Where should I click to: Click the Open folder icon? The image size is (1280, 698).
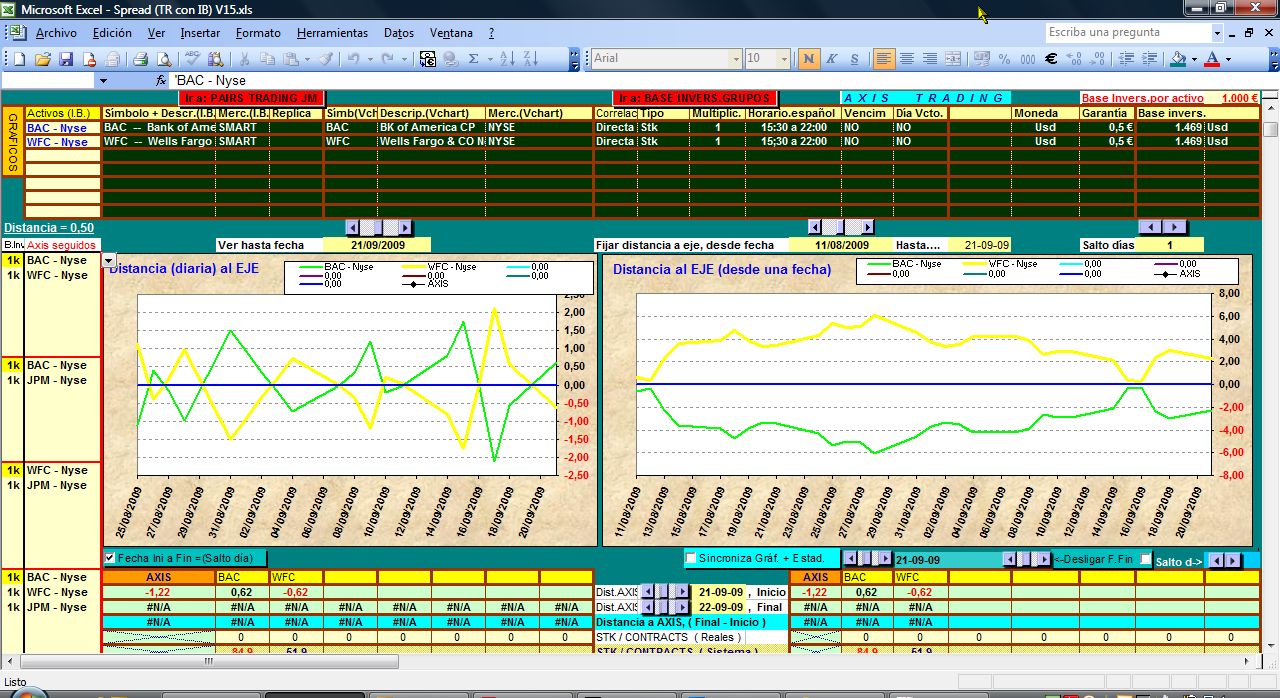click(42, 59)
